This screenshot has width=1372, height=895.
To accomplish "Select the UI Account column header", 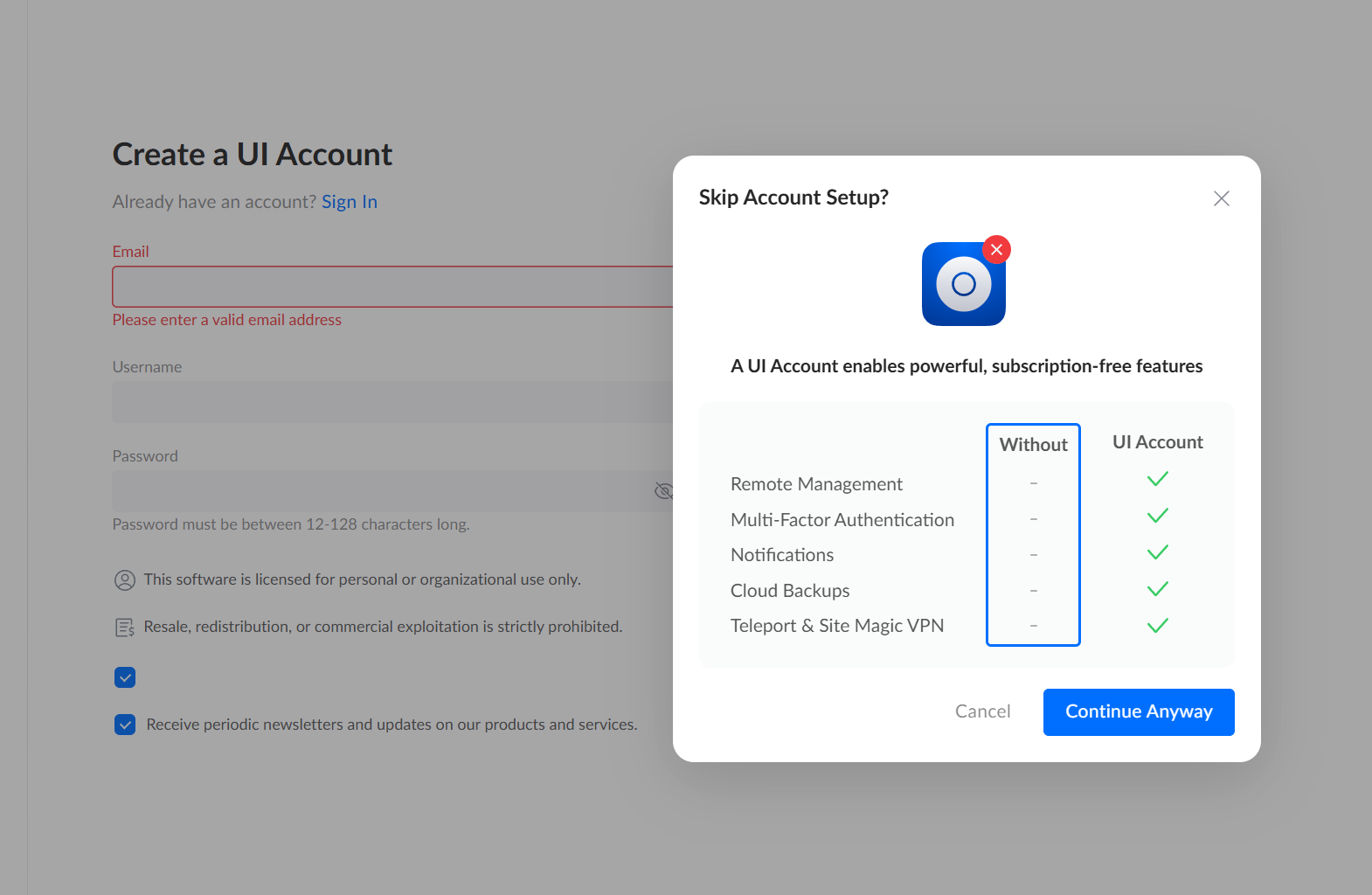I will [x=1157, y=442].
